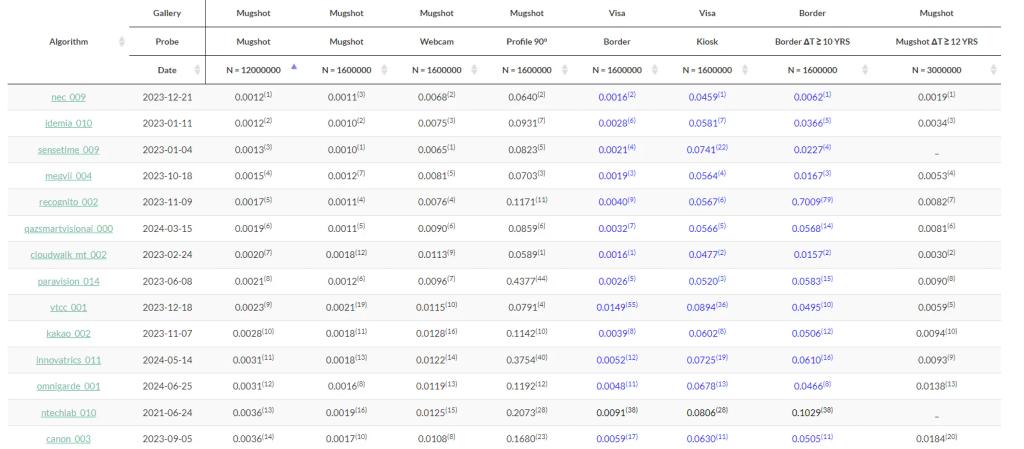The width and height of the screenshot is (1024, 449).
Task: Sort the Kiosk column via its arrows
Action: coord(745,70)
